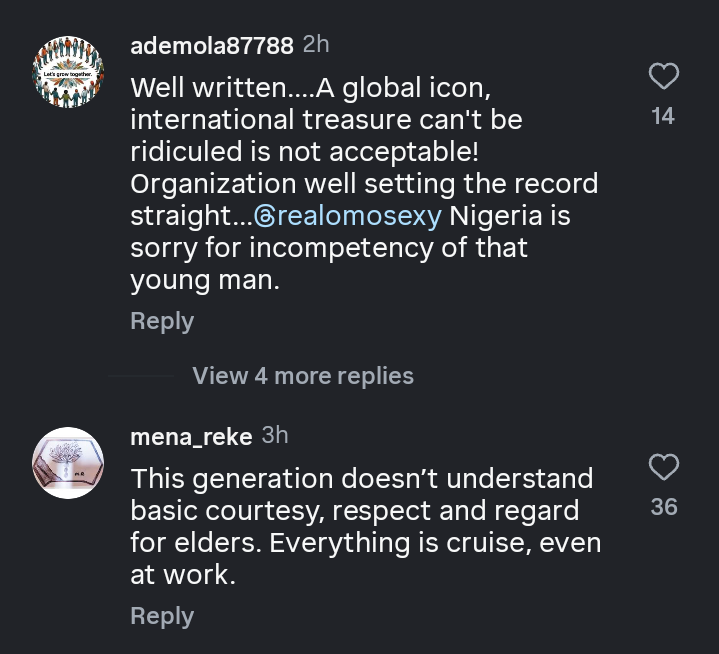Expand View 4 more replies
Screen dimensions: 719x654
(303, 376)
